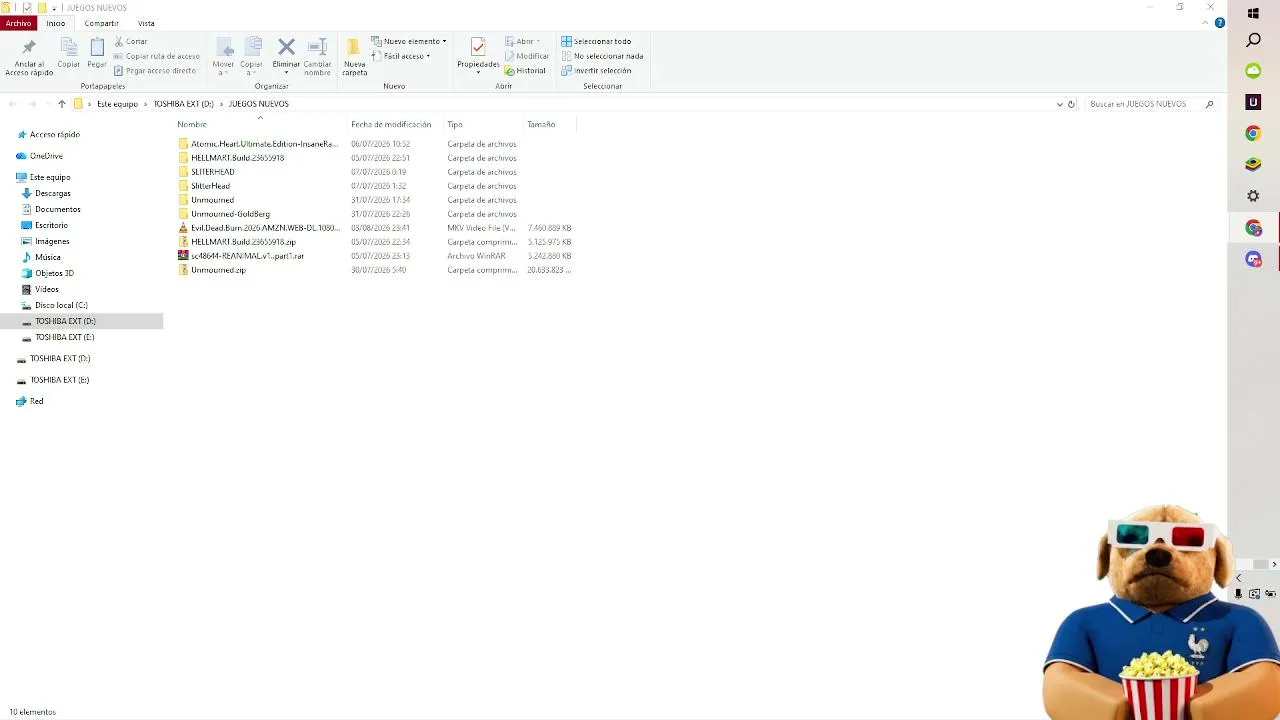Viewport: 1280px width, 720px height.
Task: Open the blue Help question mark
Action: click(x=1220, y=23)
